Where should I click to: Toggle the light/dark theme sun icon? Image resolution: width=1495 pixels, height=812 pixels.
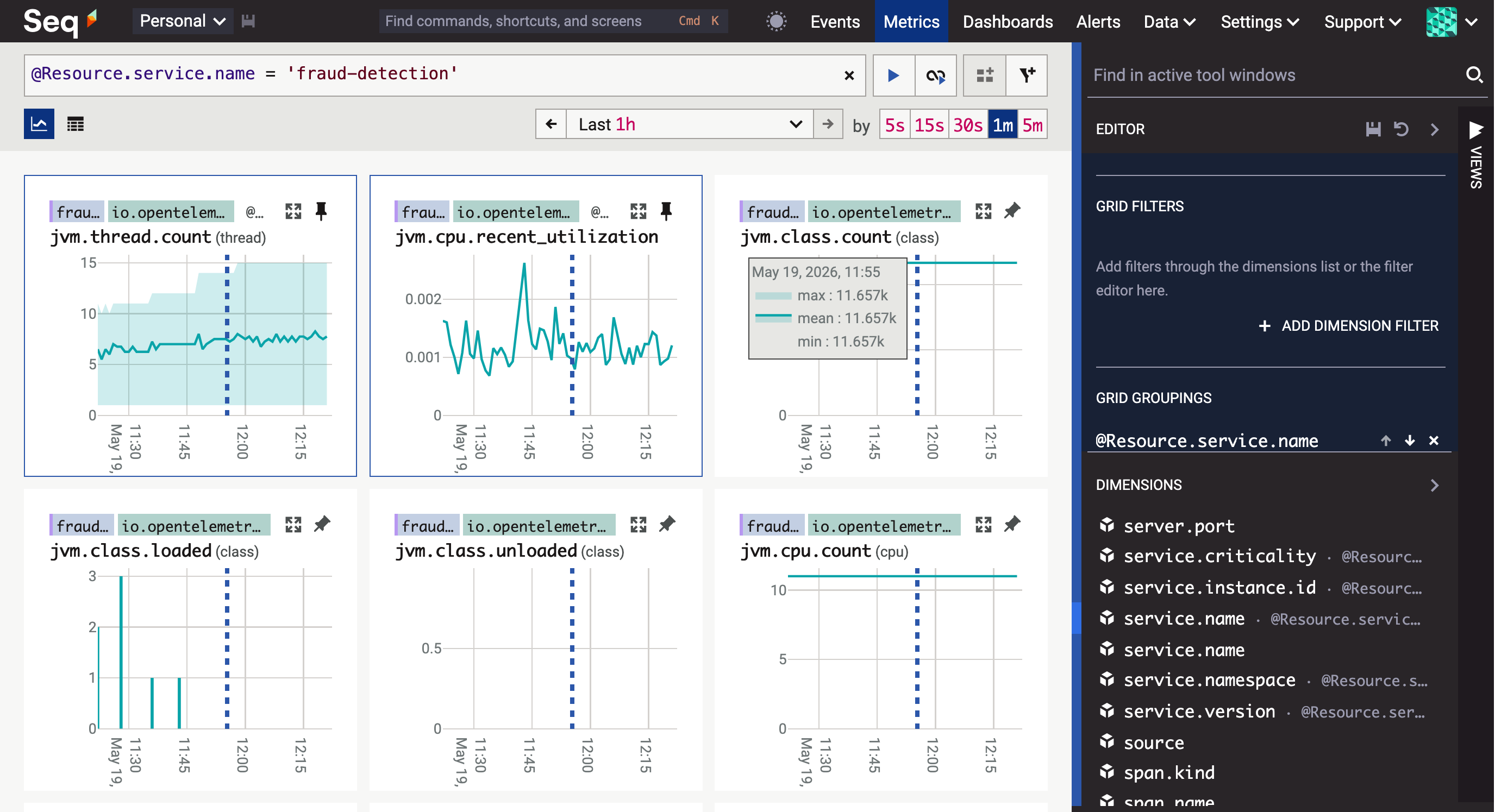click(x=776, y=22)
